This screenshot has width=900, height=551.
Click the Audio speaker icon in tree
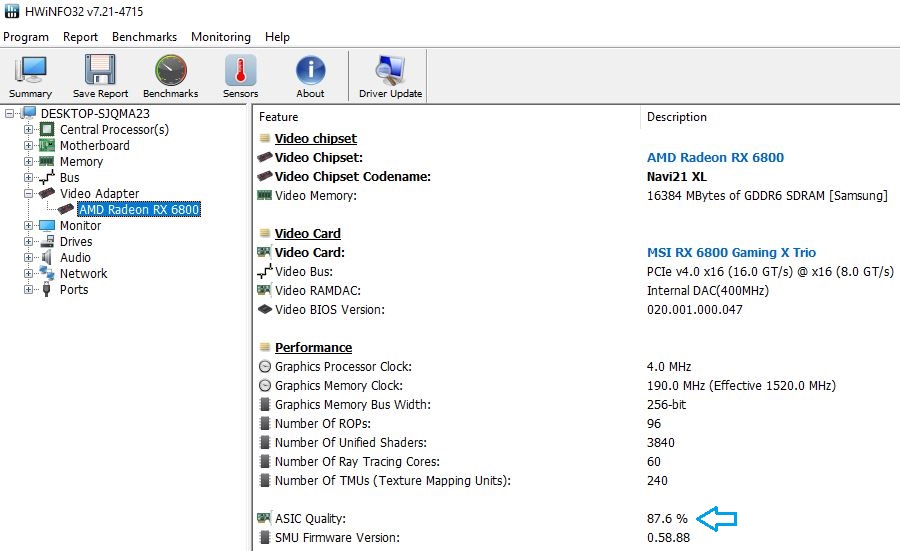click(x=47, y=258)
